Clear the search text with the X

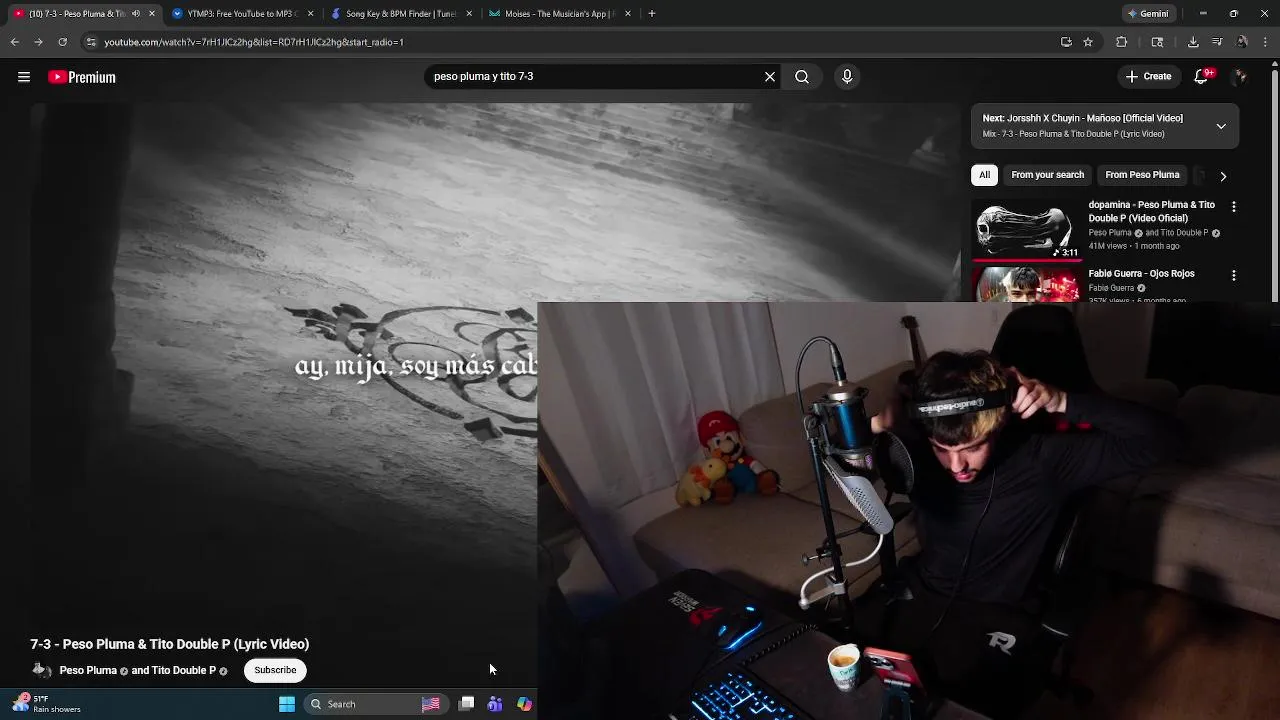770,77
